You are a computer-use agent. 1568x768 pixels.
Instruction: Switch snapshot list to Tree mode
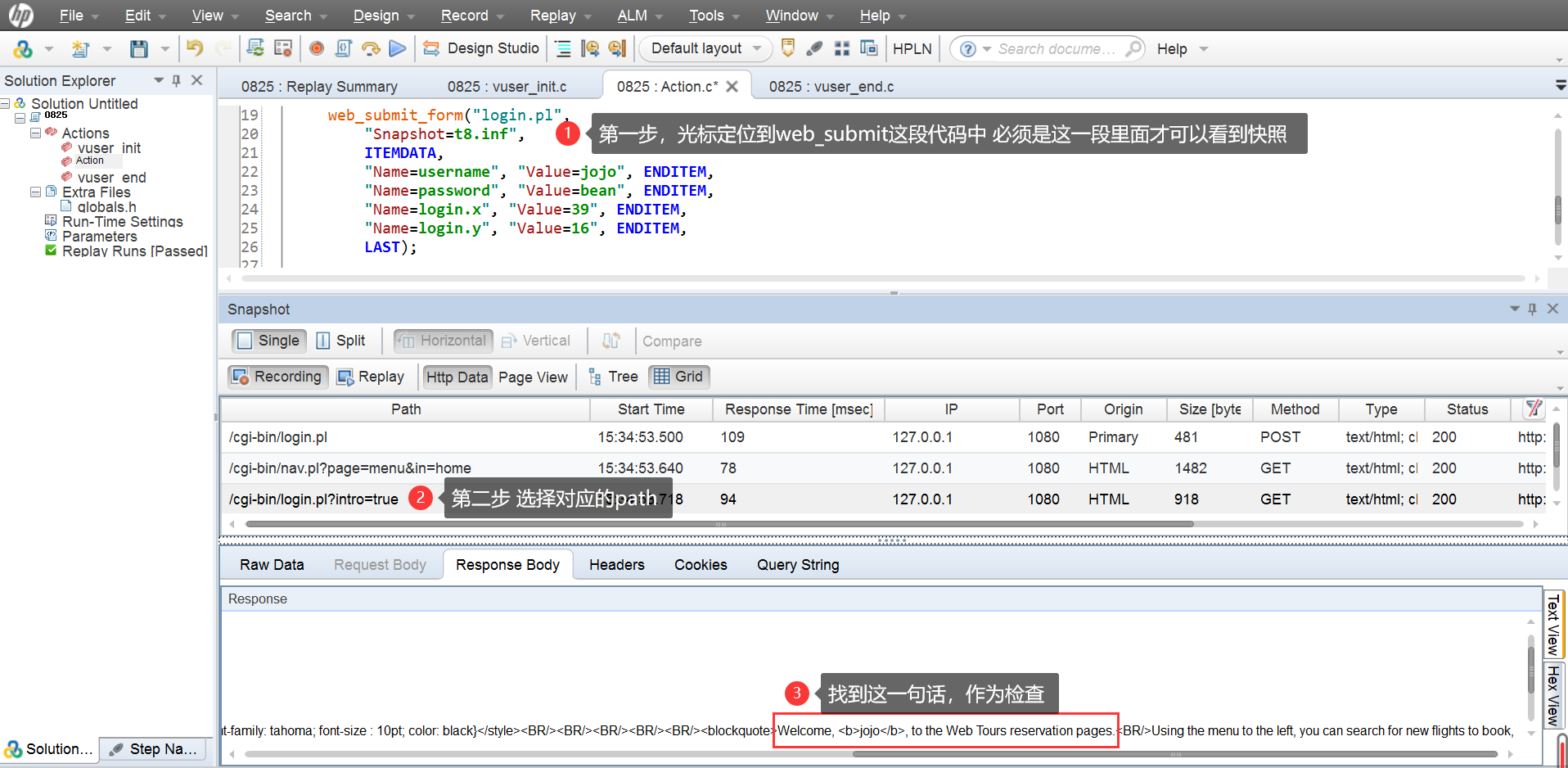(x=614, y=377)
